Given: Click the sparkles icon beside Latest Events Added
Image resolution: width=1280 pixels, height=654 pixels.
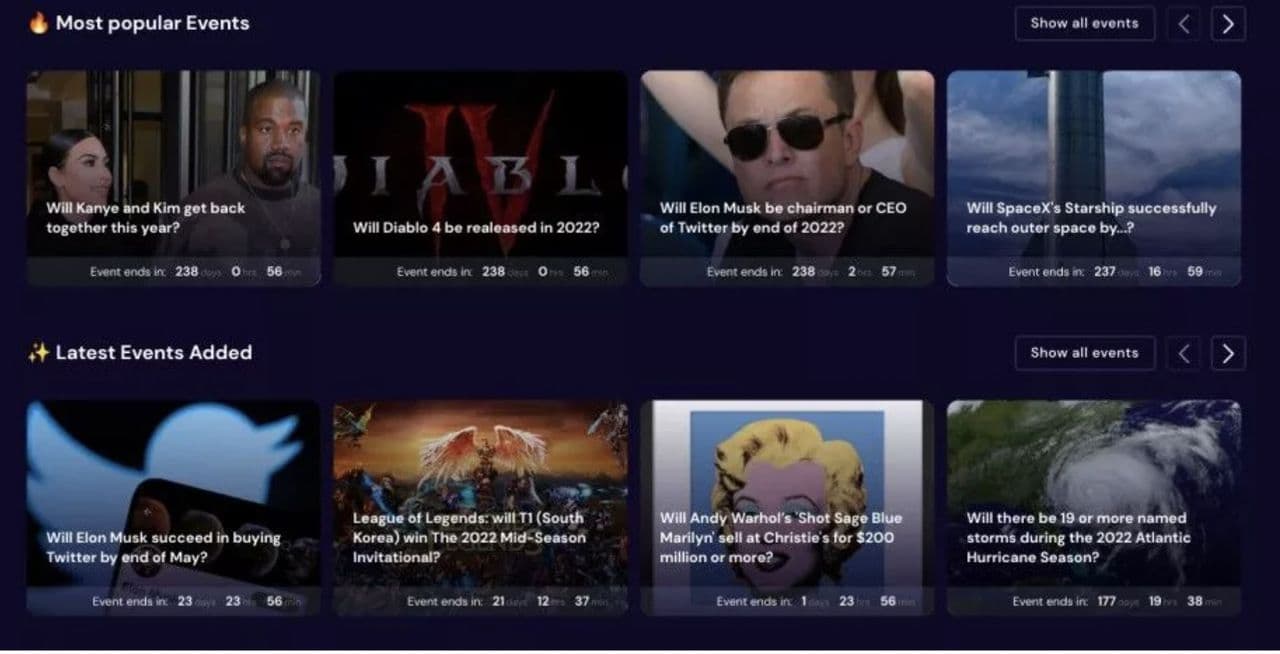Looking at the screenshot, I should point(38,353).
